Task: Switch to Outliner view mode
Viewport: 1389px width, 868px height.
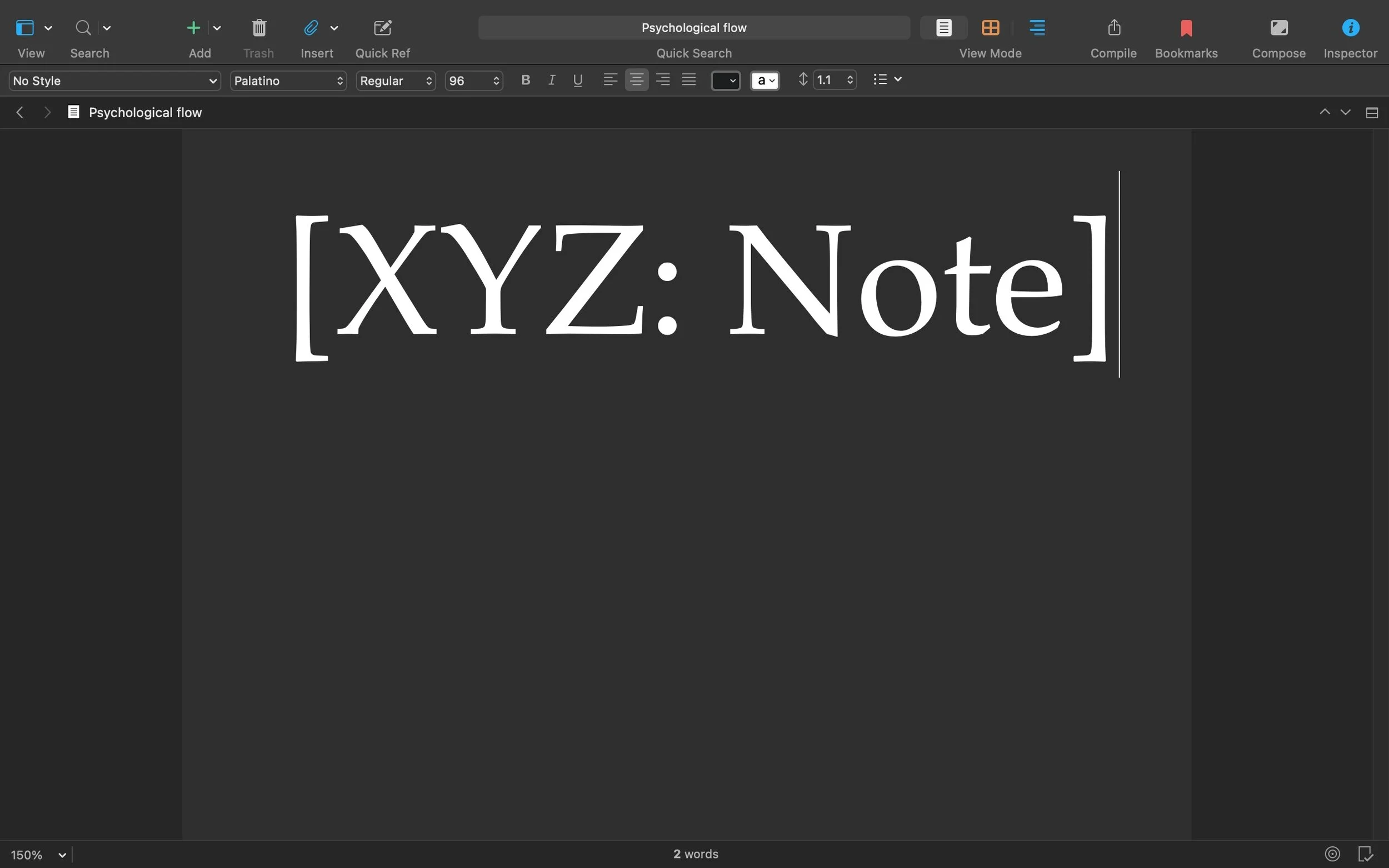Action: pyautogui.click(x=1037, y=27)
